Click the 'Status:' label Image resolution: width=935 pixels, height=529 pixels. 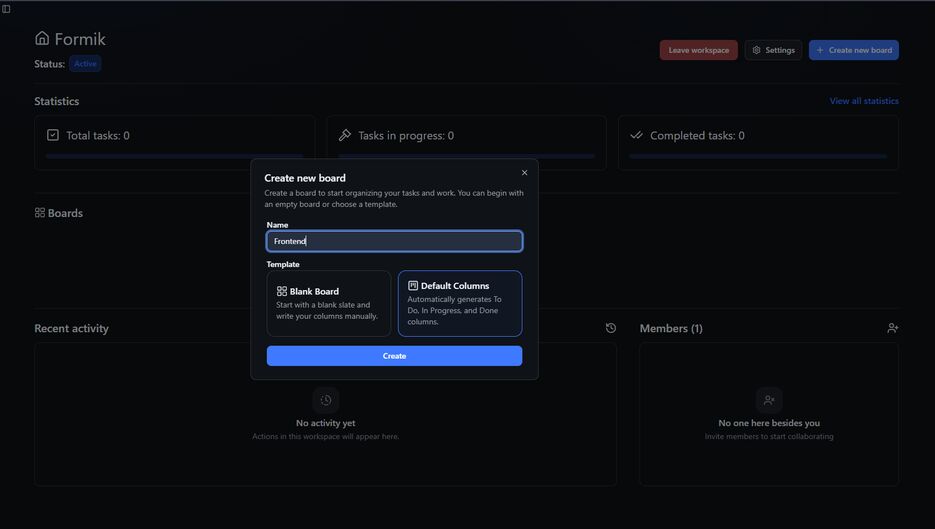(x=49, y=64)
